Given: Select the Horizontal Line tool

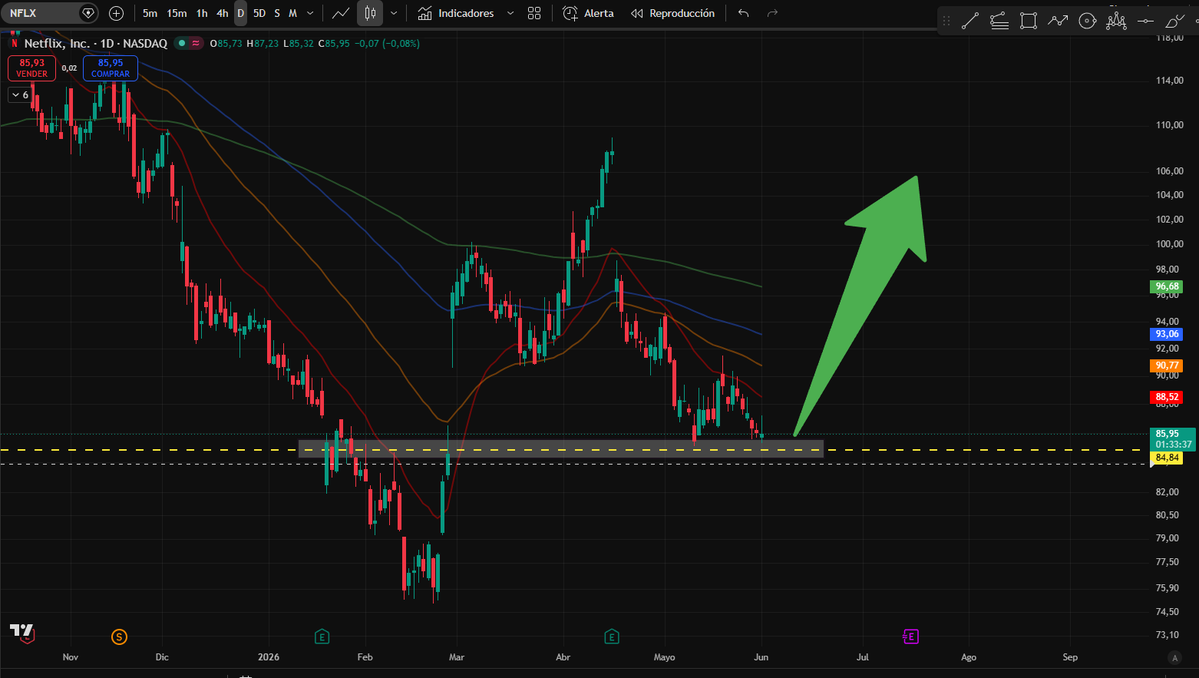Looking at the screenshot, I should pyautogui.click(x=1145, y=21).
